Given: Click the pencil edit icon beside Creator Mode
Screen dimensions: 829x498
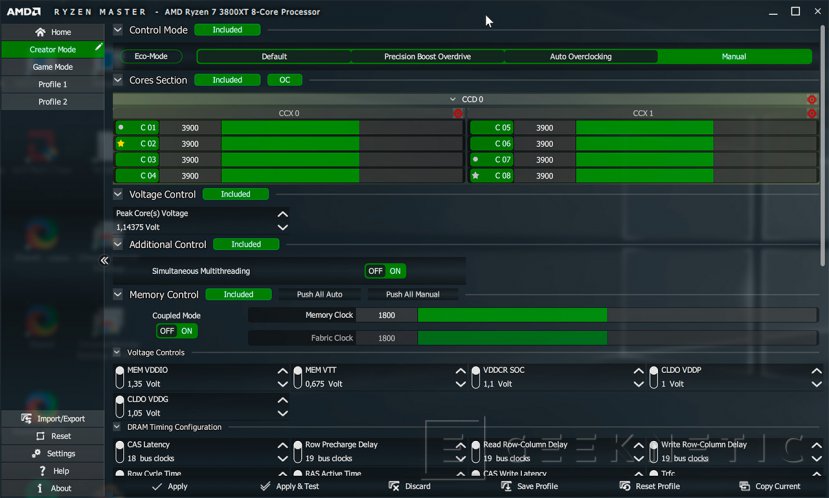Looking at the screenshot, I should point(98,47).
